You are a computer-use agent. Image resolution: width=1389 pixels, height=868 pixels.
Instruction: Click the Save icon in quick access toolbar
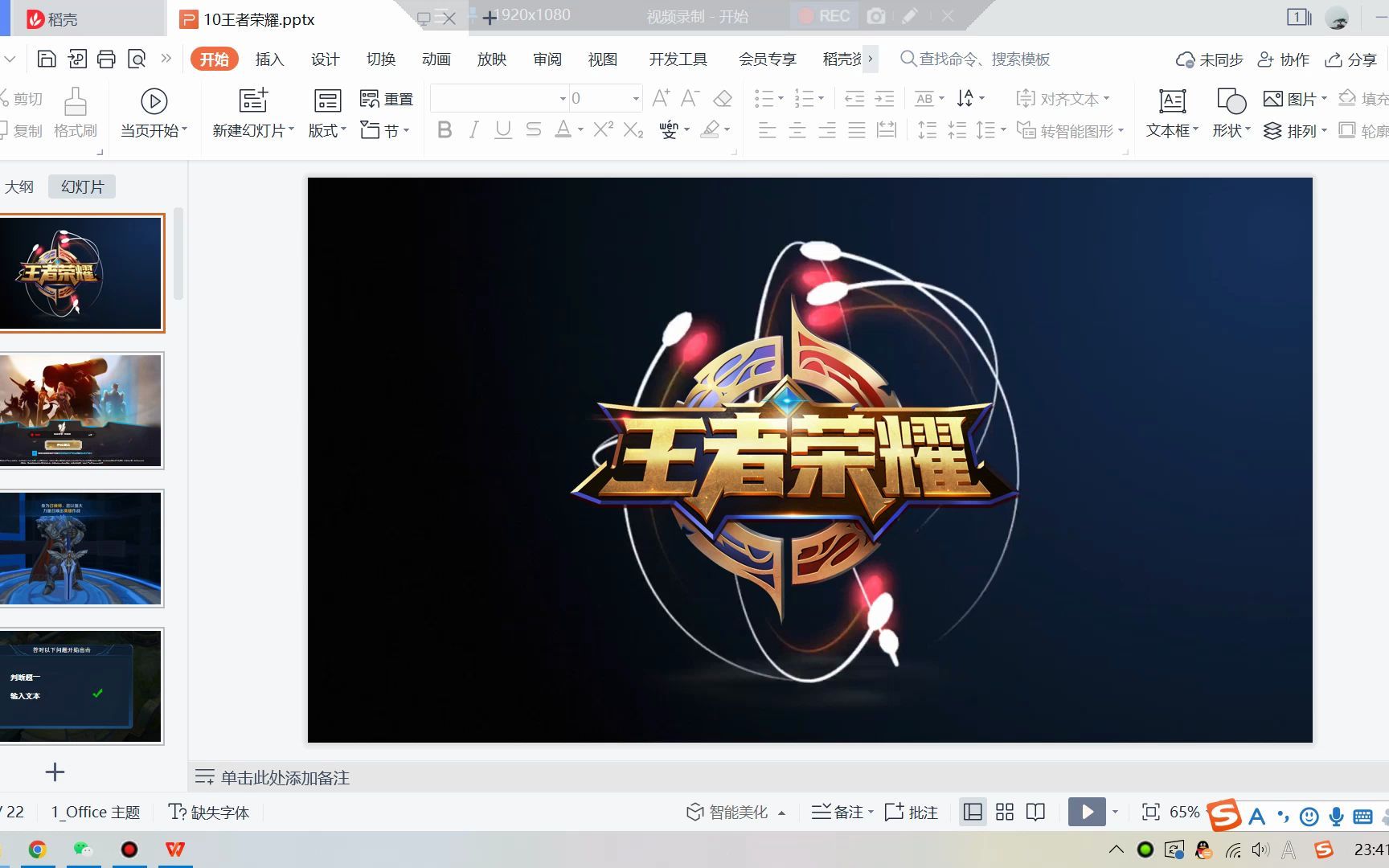(x=47, y=59)
